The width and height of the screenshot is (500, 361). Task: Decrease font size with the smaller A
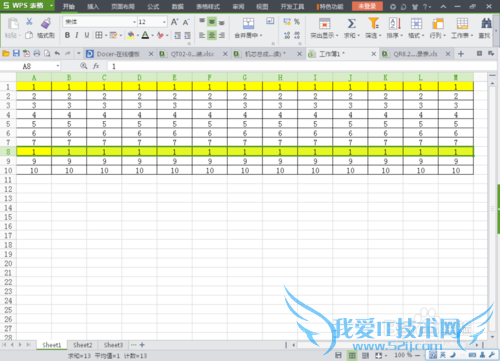click(x=186, y=22)
